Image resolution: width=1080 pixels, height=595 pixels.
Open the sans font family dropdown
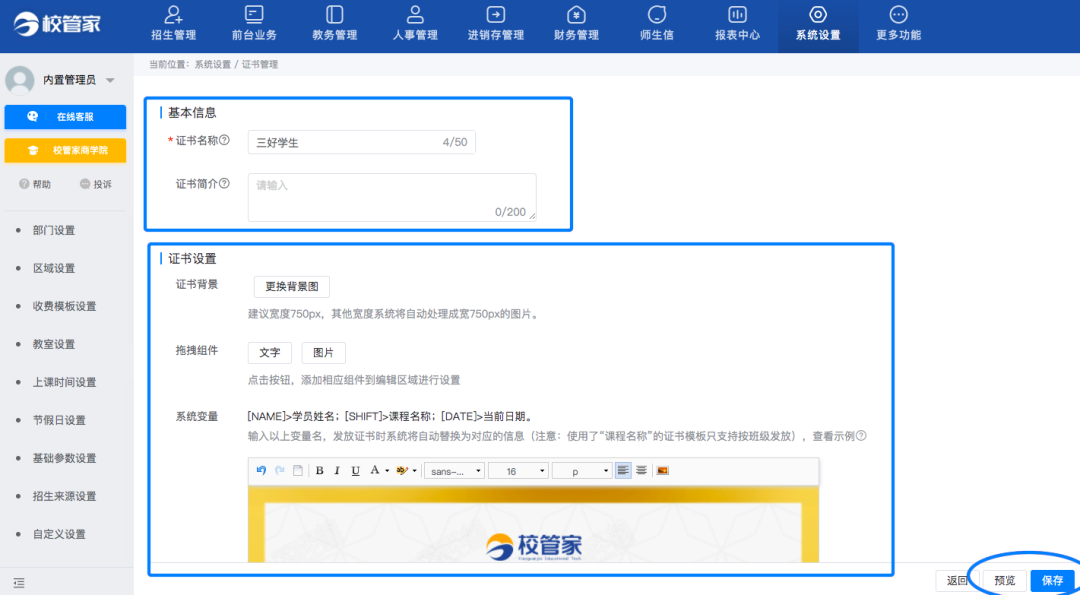coord(454,470)
